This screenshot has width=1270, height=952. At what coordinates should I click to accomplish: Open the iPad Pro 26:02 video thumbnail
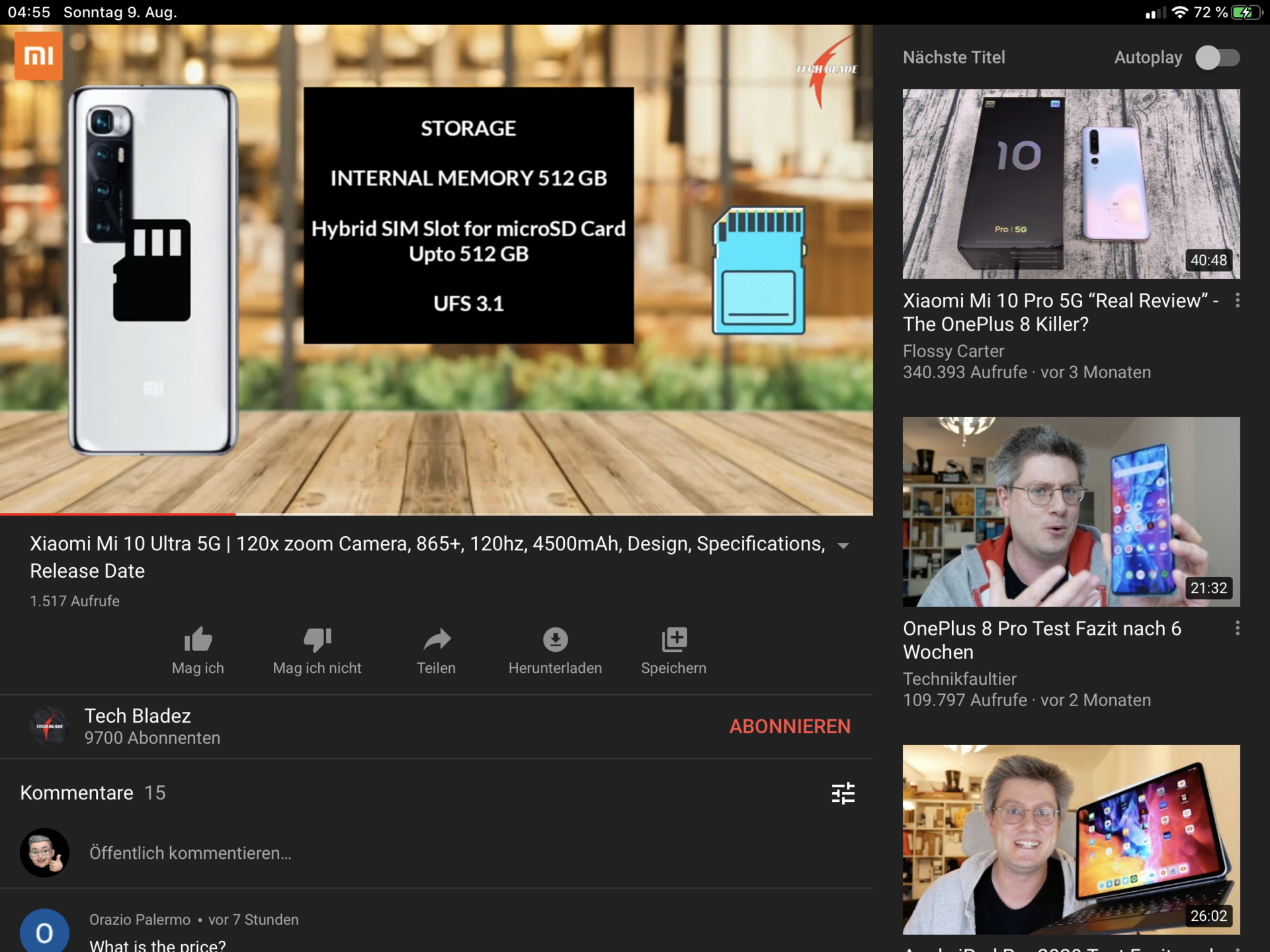pos(1071,840)
